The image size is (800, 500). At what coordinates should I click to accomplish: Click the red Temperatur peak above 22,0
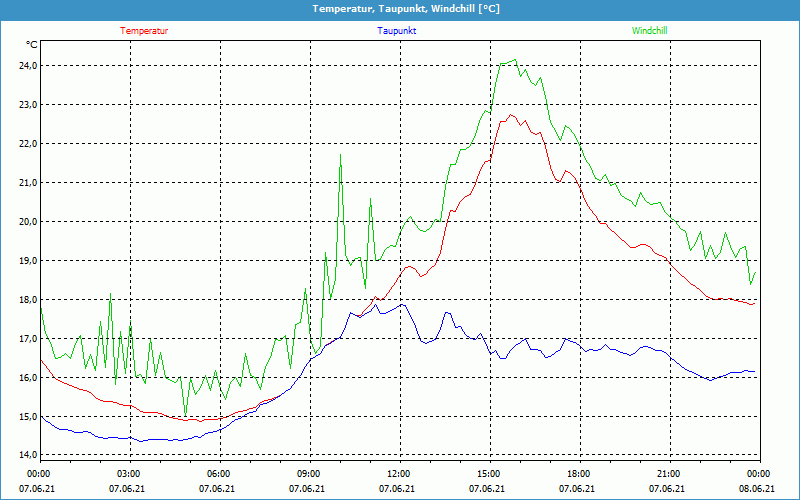511,115
